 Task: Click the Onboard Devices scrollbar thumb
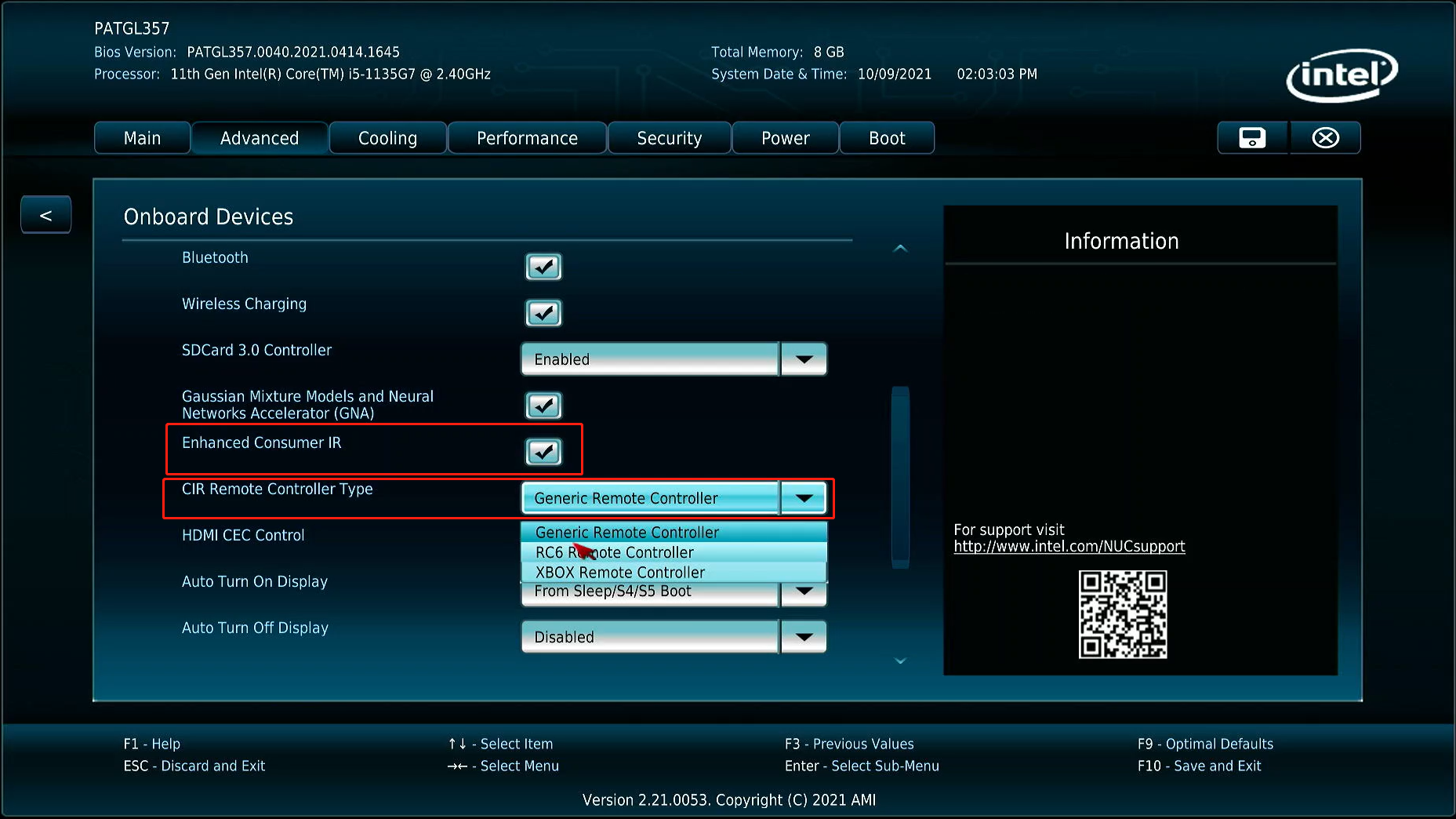(x=900, y=477)
